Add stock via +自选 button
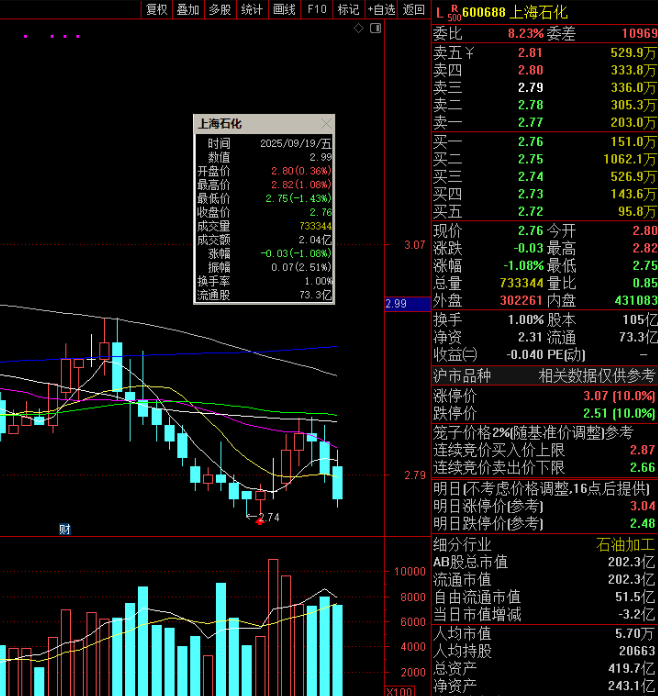Viewport: 658px width, 696px height. (x=381, y=9)
